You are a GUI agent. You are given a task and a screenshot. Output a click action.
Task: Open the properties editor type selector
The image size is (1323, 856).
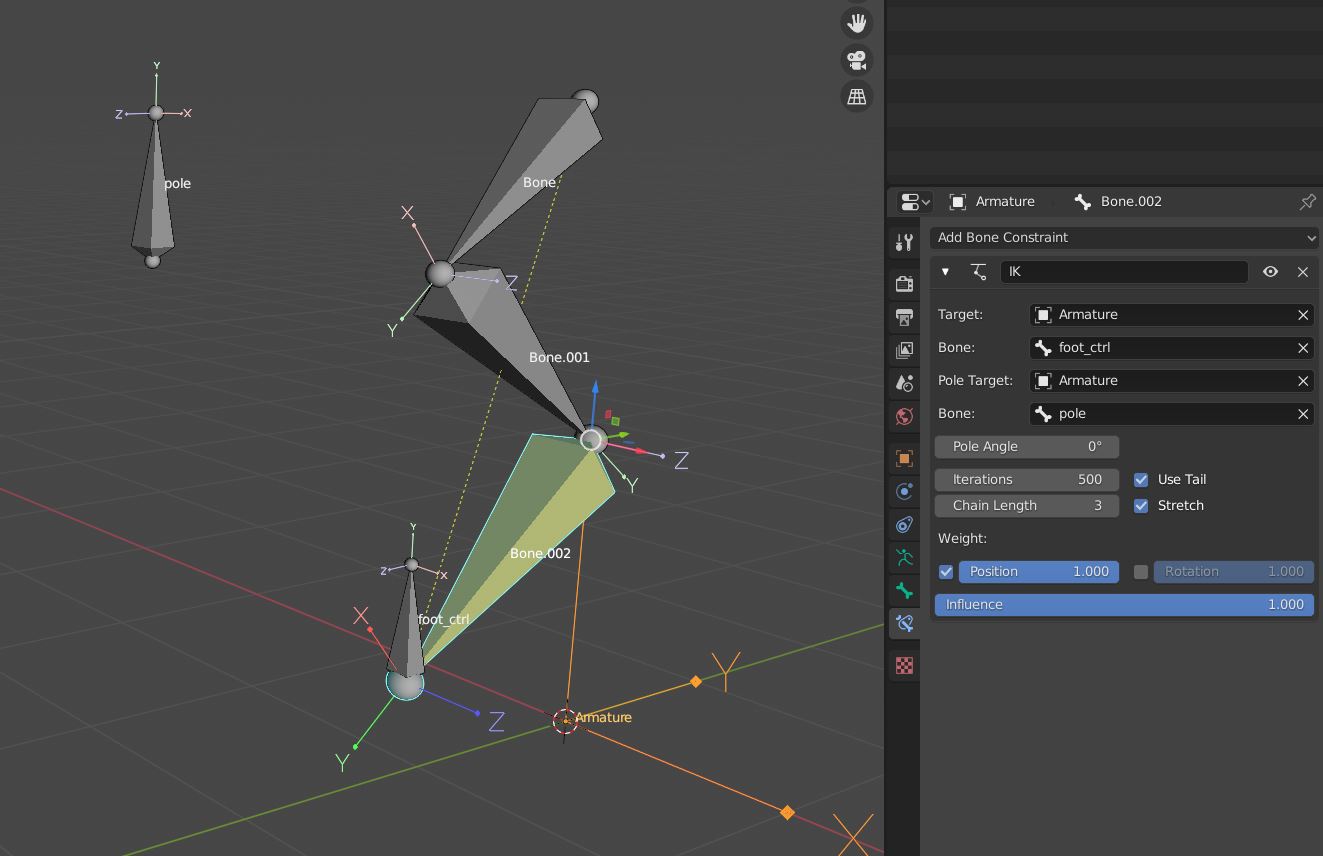point(911,201)
